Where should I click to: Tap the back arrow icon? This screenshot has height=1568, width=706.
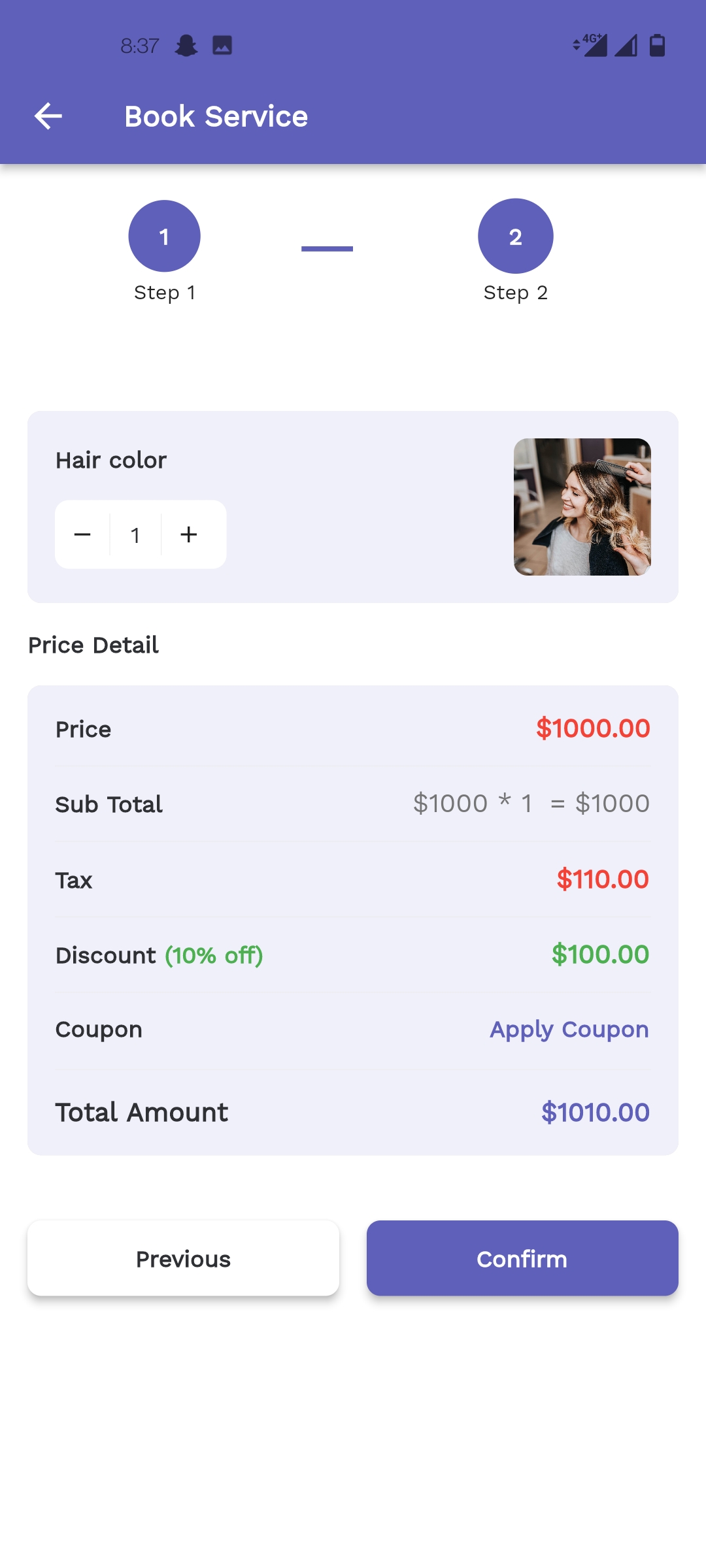[x=48, y=116]
